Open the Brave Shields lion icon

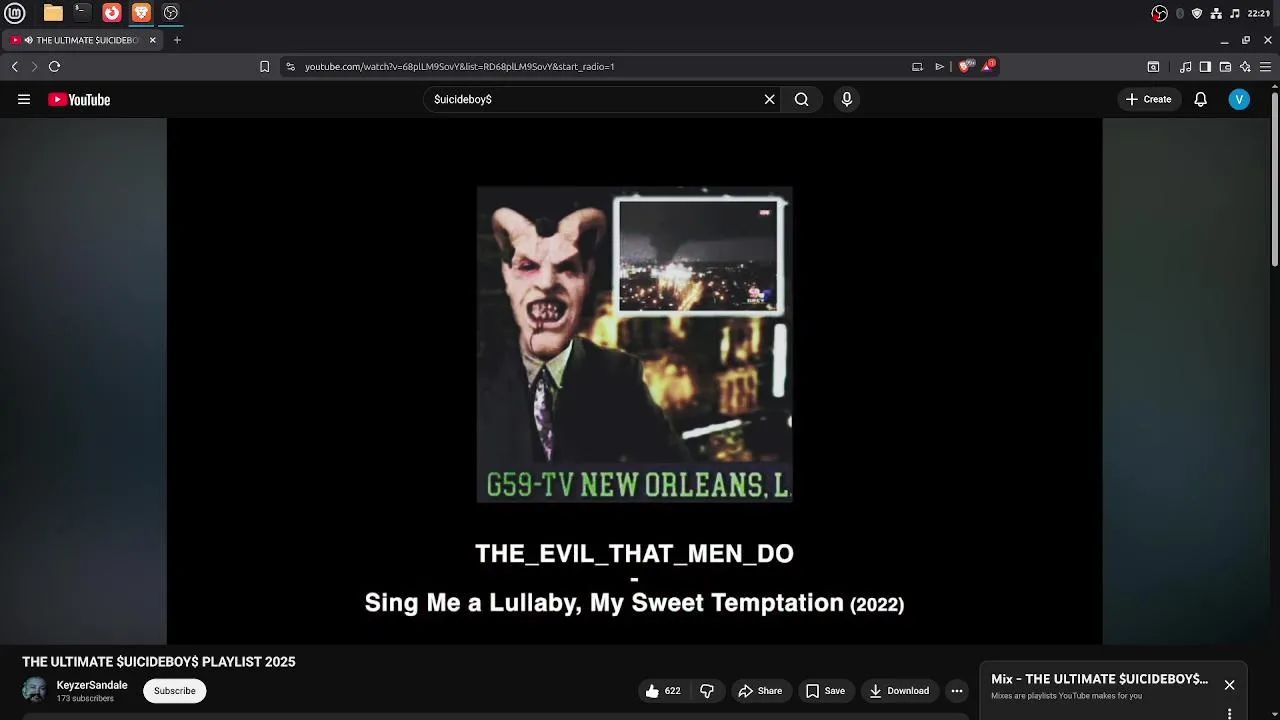(x=964, y=66)
